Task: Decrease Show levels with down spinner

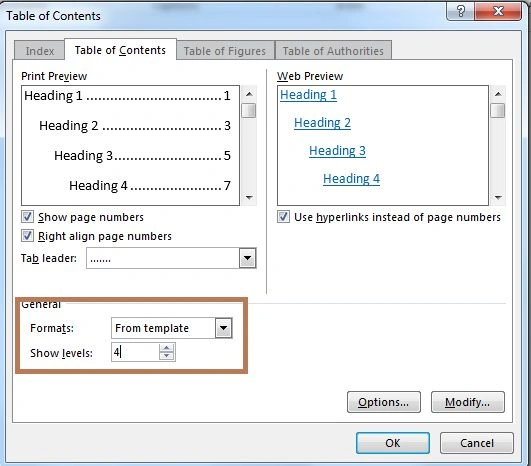Action: pos(167,356)
